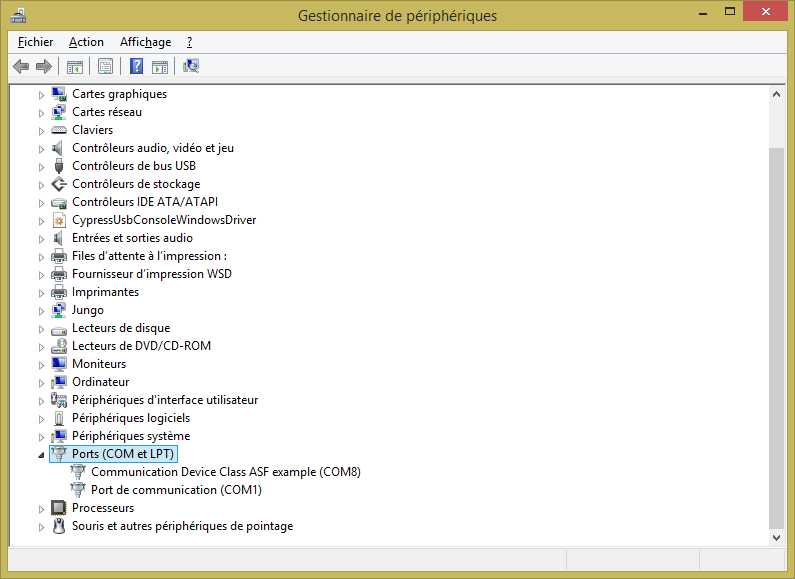Expand the Processeurs category
Viewport: 795px width, 579px height.
pyautogui.click(x=42, y=508)
